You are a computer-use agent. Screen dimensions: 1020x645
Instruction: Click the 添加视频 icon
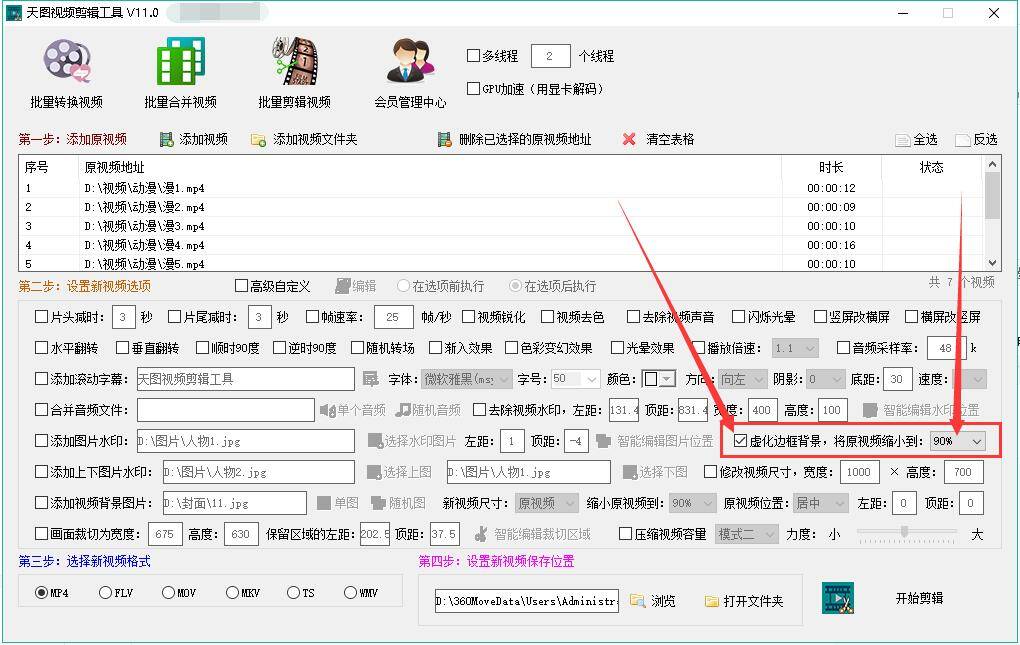coord(167,139)
